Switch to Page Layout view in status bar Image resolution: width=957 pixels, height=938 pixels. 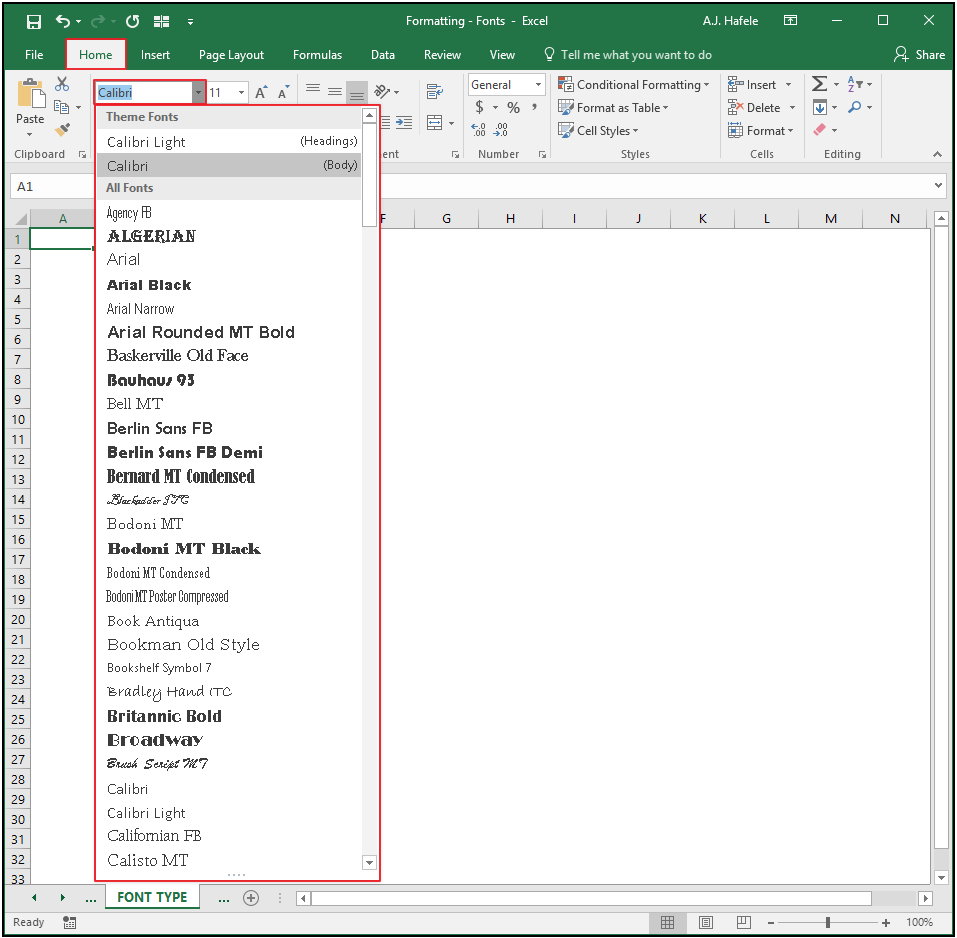click(706, 922)
